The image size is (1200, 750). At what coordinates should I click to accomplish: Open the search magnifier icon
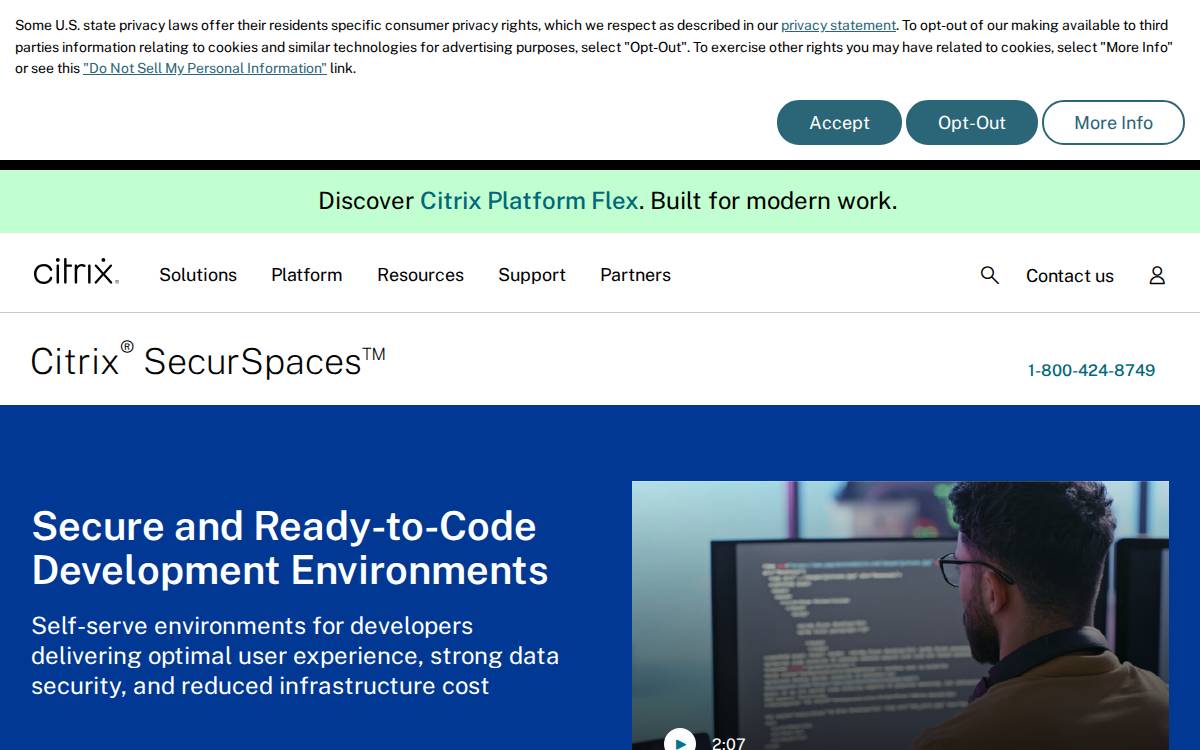(990, 275)
